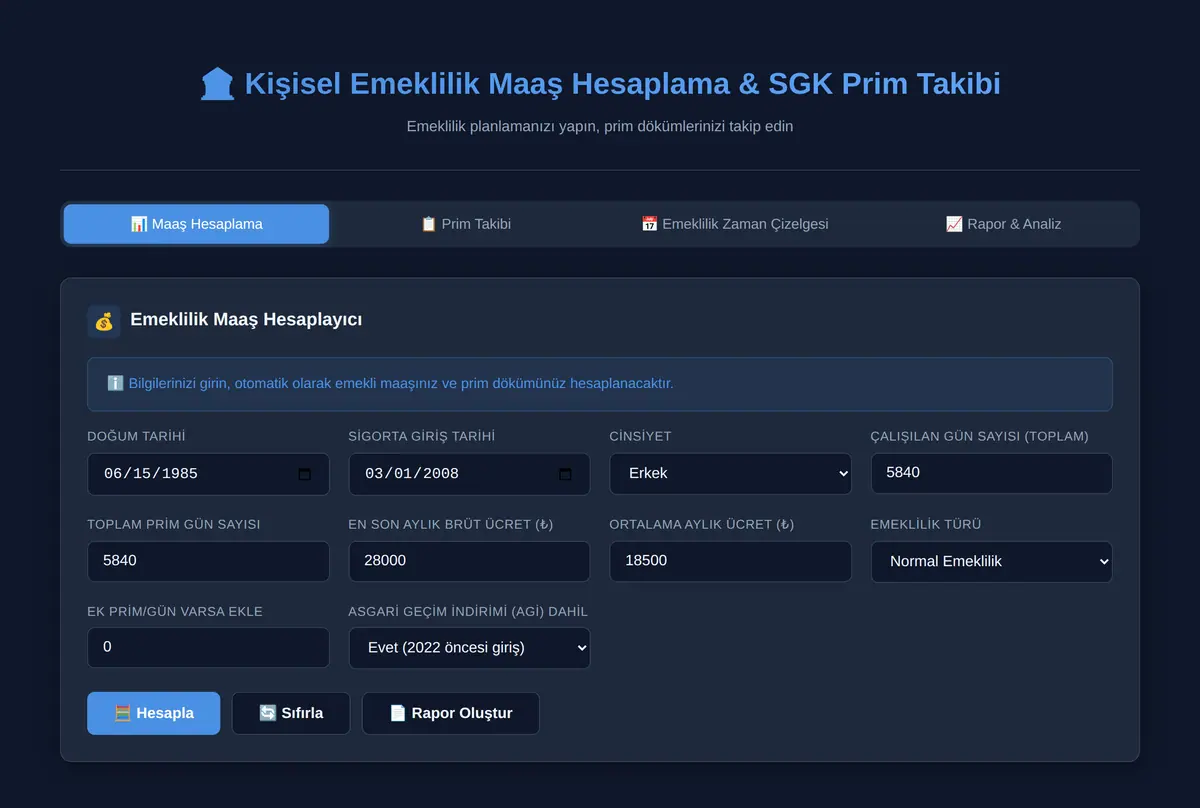Image resolution: width=1200 pixels, height=808 pixels.
Task: Focus the Doğum Tarihi date field
Action: [x=208, y=474]
